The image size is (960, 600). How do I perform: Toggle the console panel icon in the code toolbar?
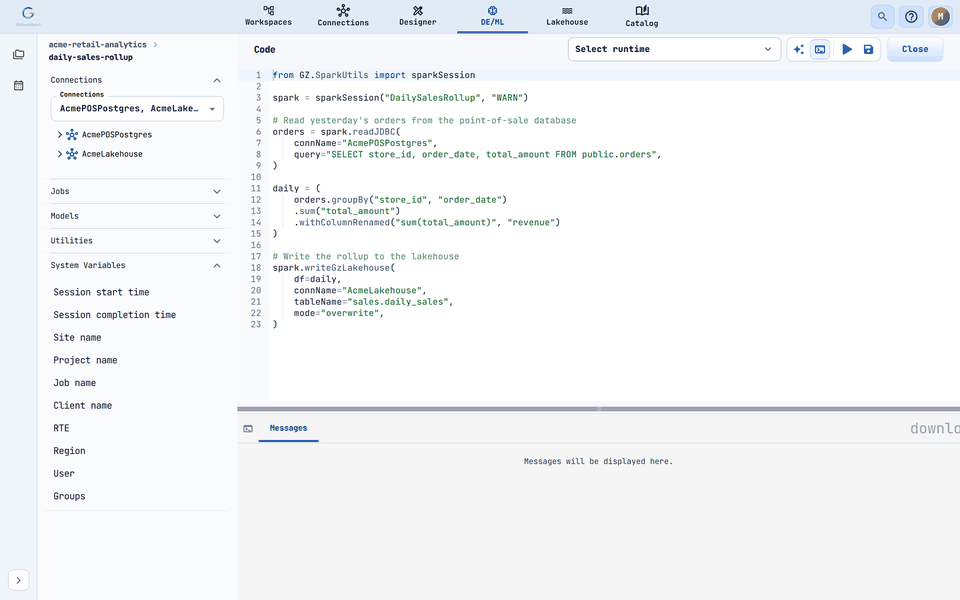coord(820,50)
